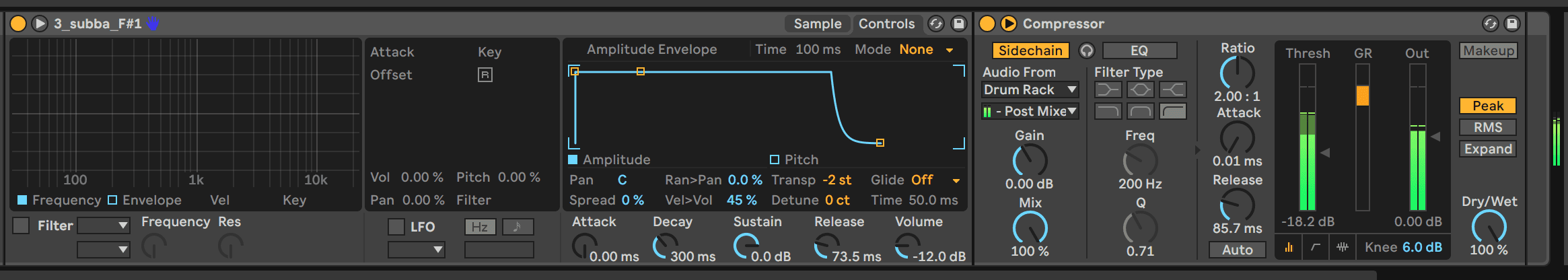Toggle the Compressor title-bar triangle button
Viewport: 1568px width, 280px height.
[x=1009, y=24]
